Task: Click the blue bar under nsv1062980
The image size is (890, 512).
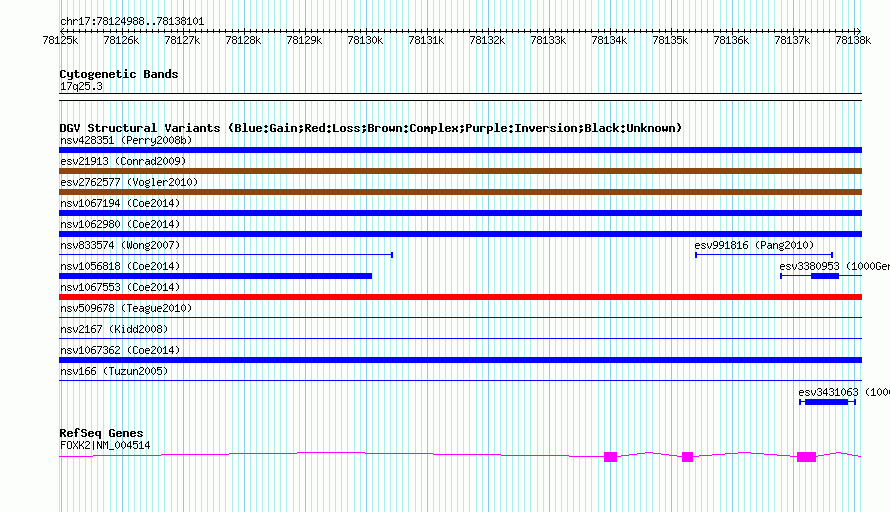Action: point(460,234)
